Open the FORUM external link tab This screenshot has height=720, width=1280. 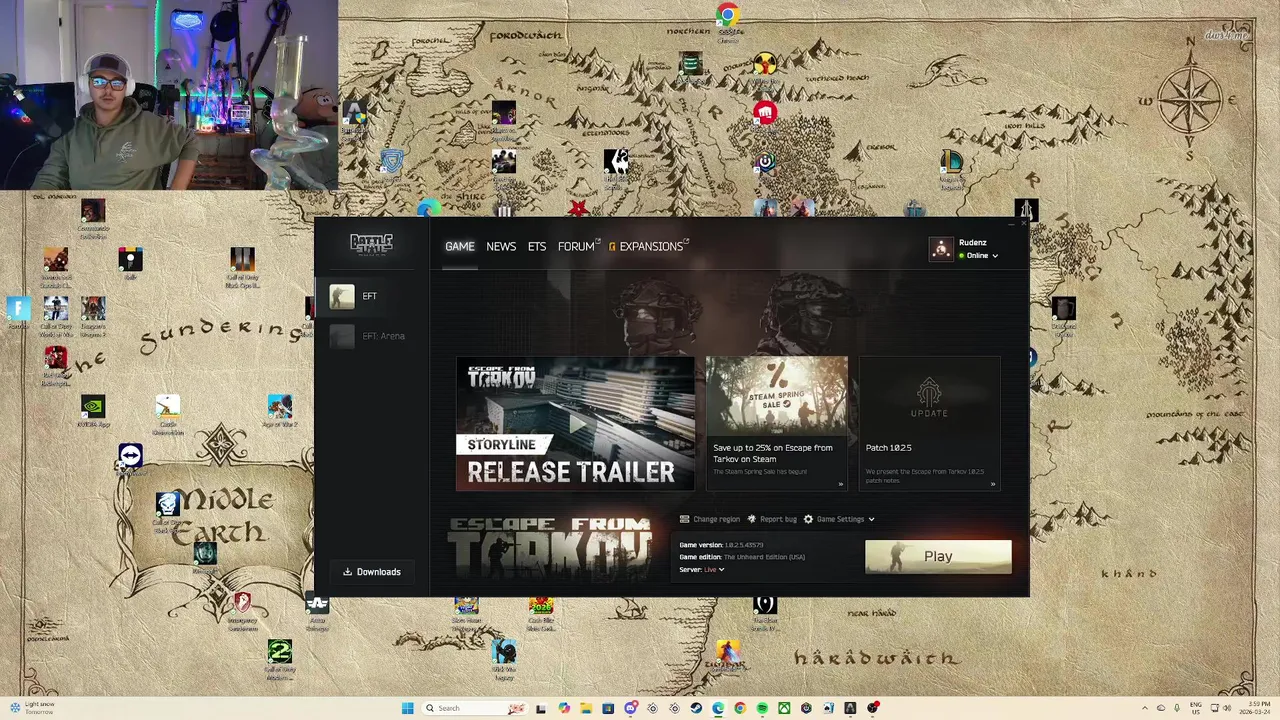point(578,246)
